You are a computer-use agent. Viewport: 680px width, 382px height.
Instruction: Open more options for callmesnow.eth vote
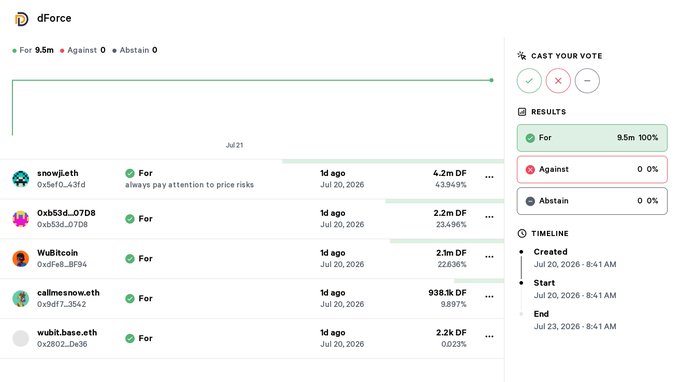489,297
